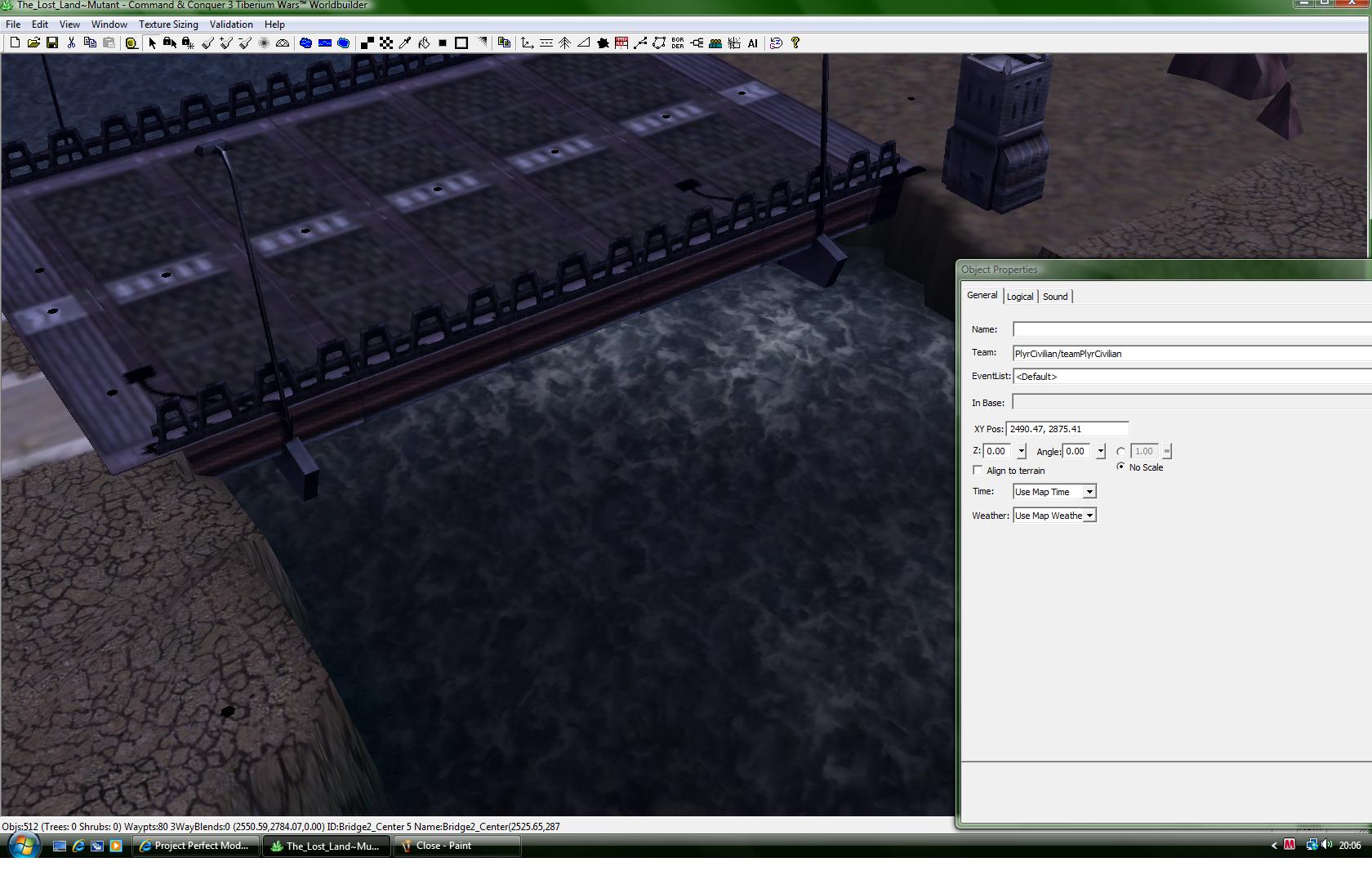Screen dimensions: 1372x880
Task: Select the custom scale radio button
Action: (x=1120, y=451)
